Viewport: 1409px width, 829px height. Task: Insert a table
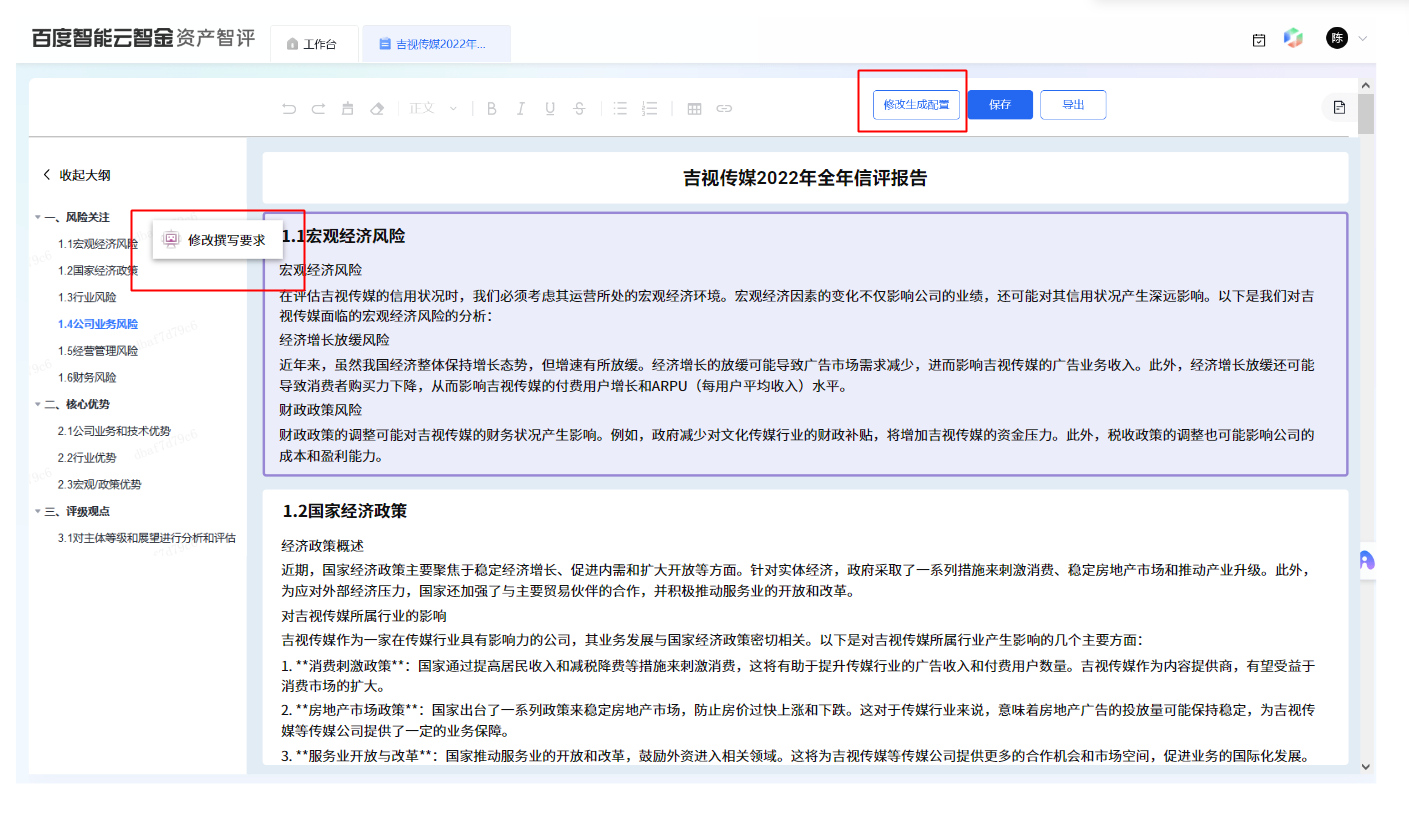click(x=694, y=108)
